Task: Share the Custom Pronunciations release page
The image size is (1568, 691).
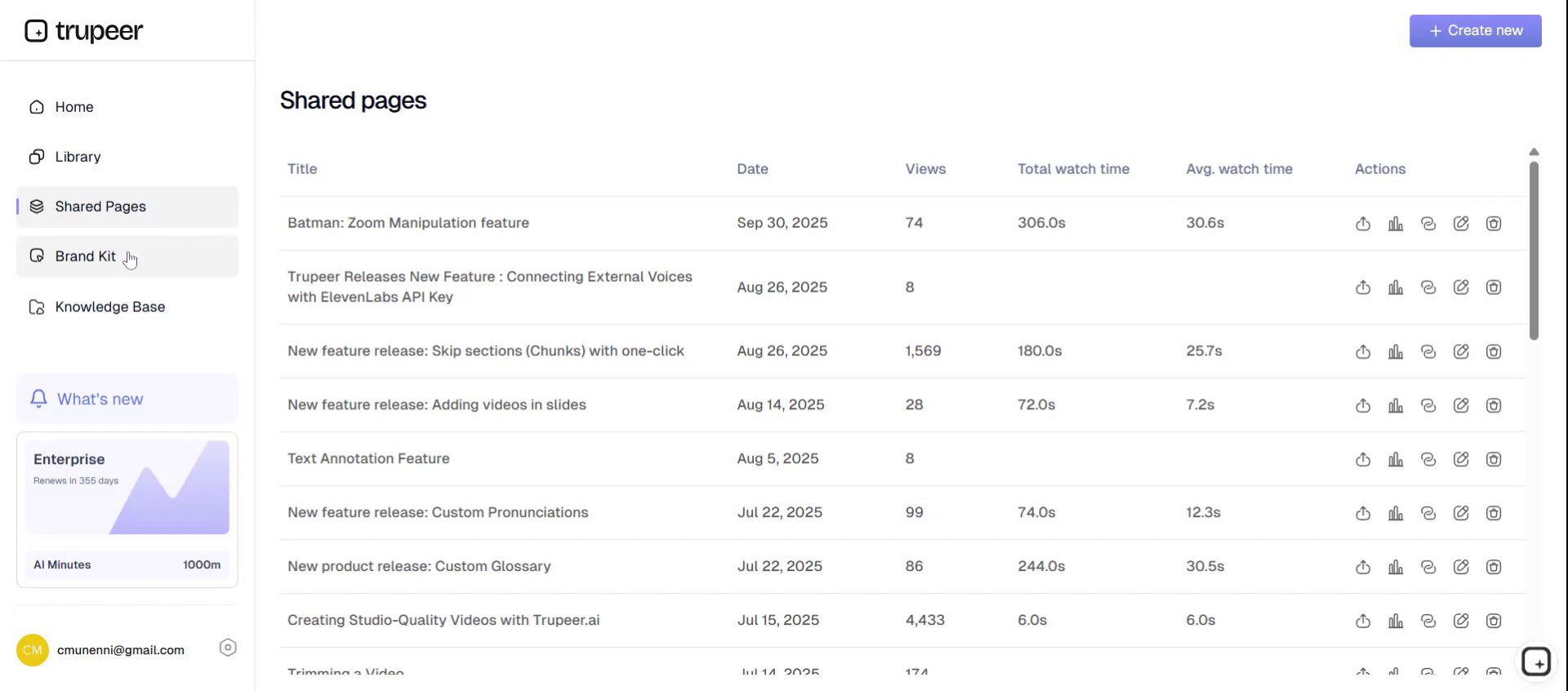Action: pyautogui.click(x=1363, y=513)
